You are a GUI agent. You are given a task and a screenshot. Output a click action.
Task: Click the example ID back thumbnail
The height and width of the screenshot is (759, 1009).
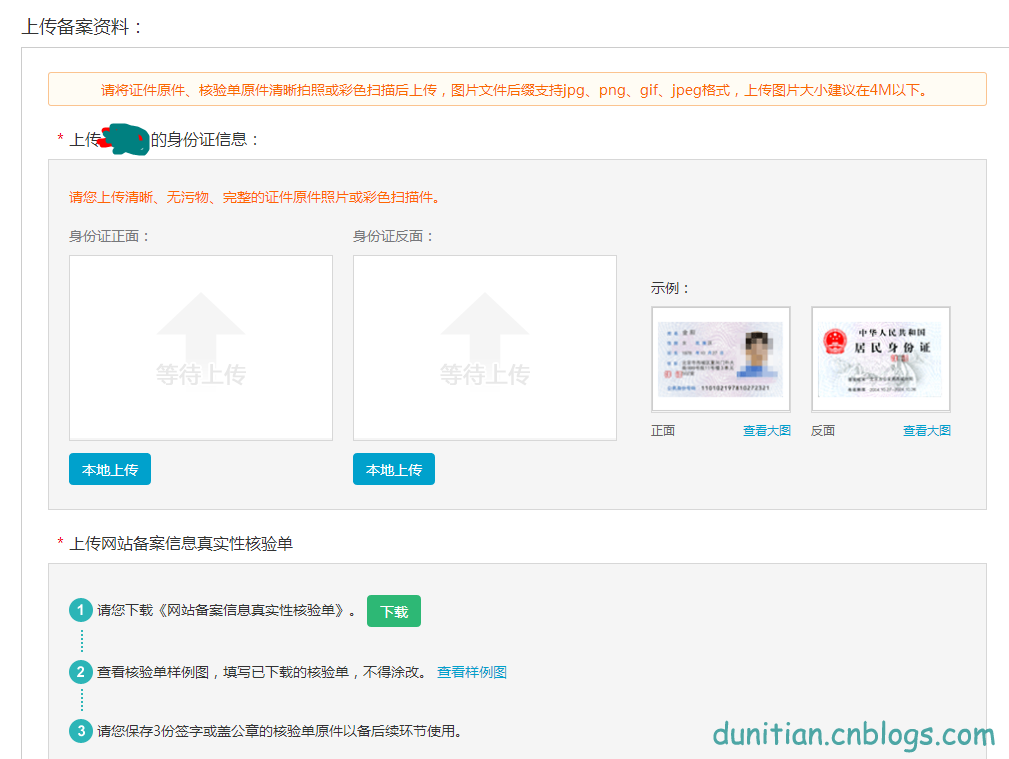pos(881,359)
